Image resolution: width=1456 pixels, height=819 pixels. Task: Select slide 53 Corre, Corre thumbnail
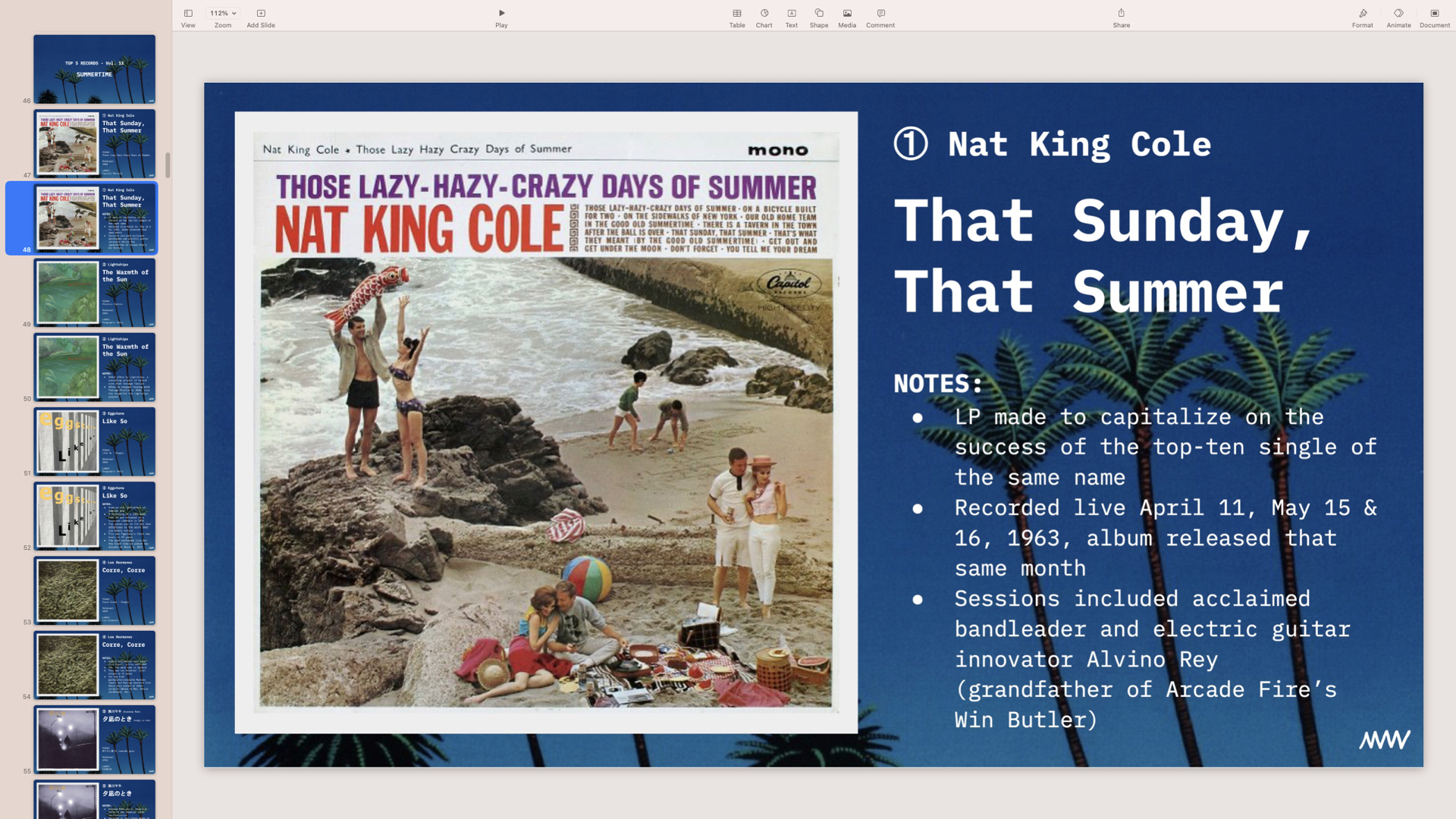point(94,591)
